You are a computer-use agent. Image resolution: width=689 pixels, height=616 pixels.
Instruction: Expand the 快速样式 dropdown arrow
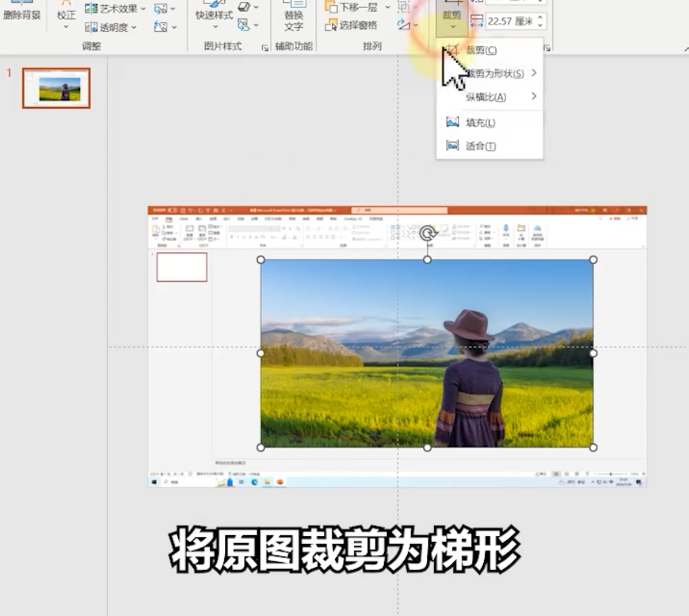click(215, 27)
